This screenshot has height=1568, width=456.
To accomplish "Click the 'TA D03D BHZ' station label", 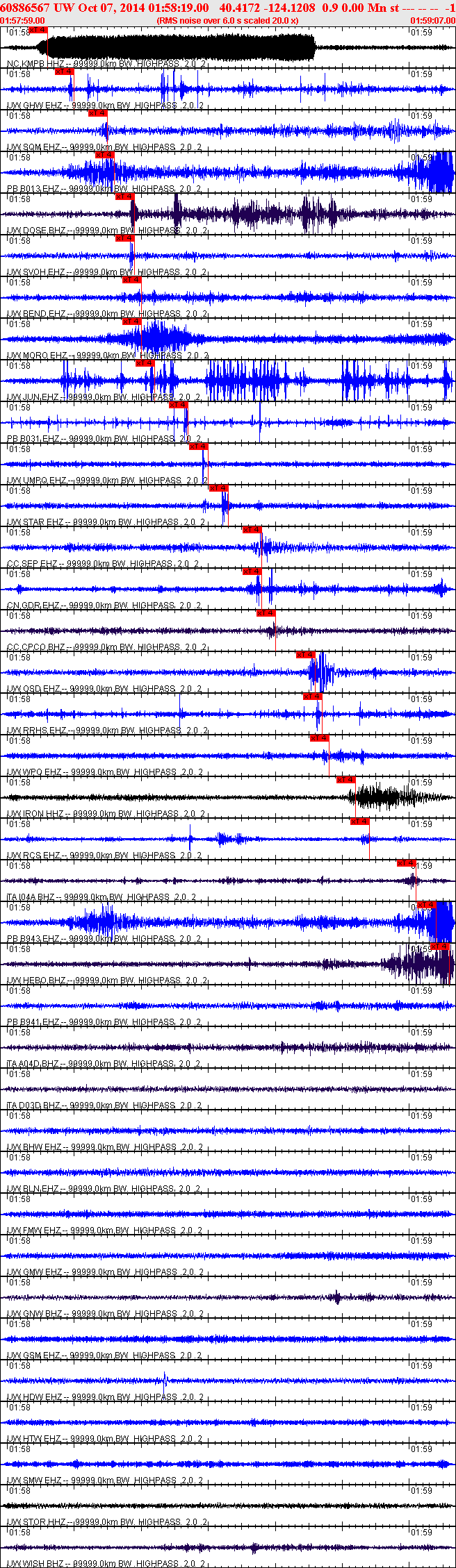I will [x=33, y=1106].
